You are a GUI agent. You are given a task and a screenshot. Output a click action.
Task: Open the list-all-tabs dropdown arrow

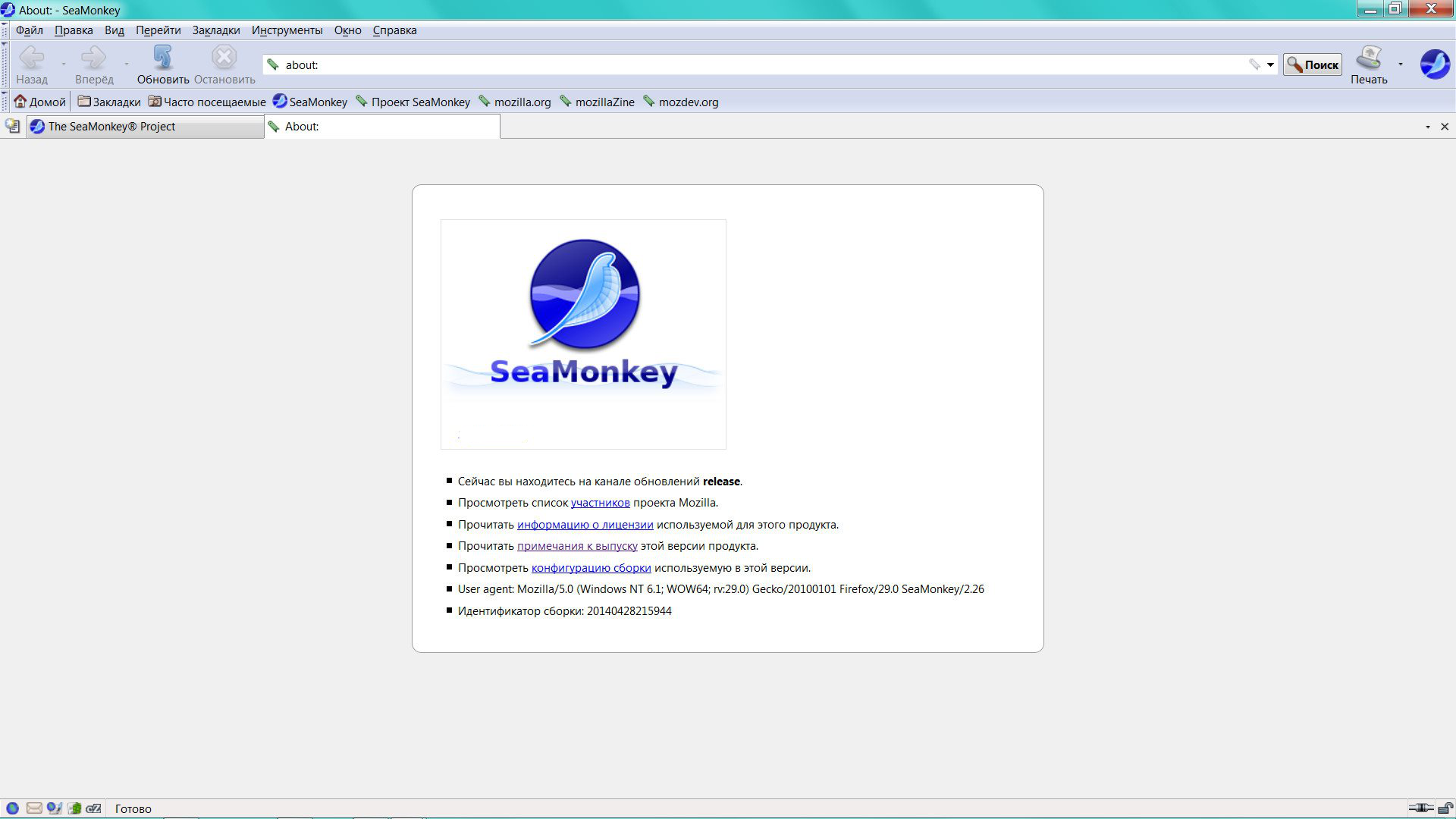click(1428, 127)
